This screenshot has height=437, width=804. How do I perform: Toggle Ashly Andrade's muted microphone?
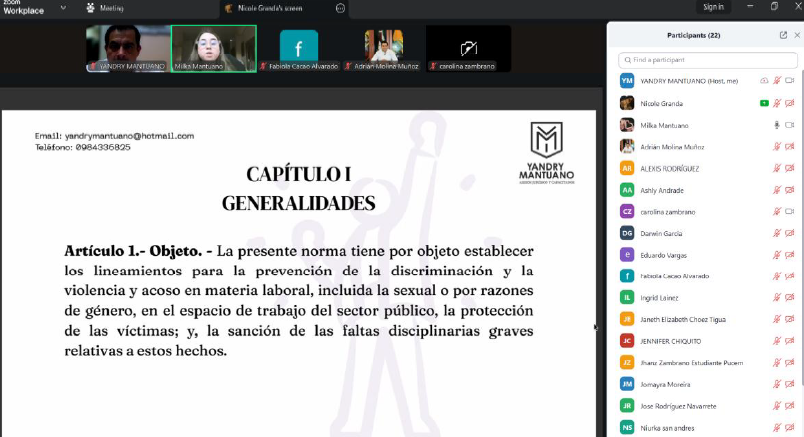(x=776, y=189)
